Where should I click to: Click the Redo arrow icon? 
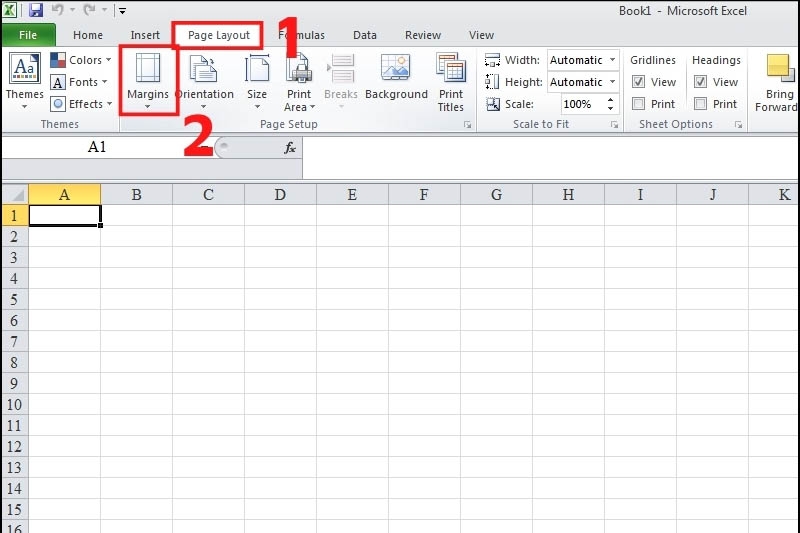89,10
